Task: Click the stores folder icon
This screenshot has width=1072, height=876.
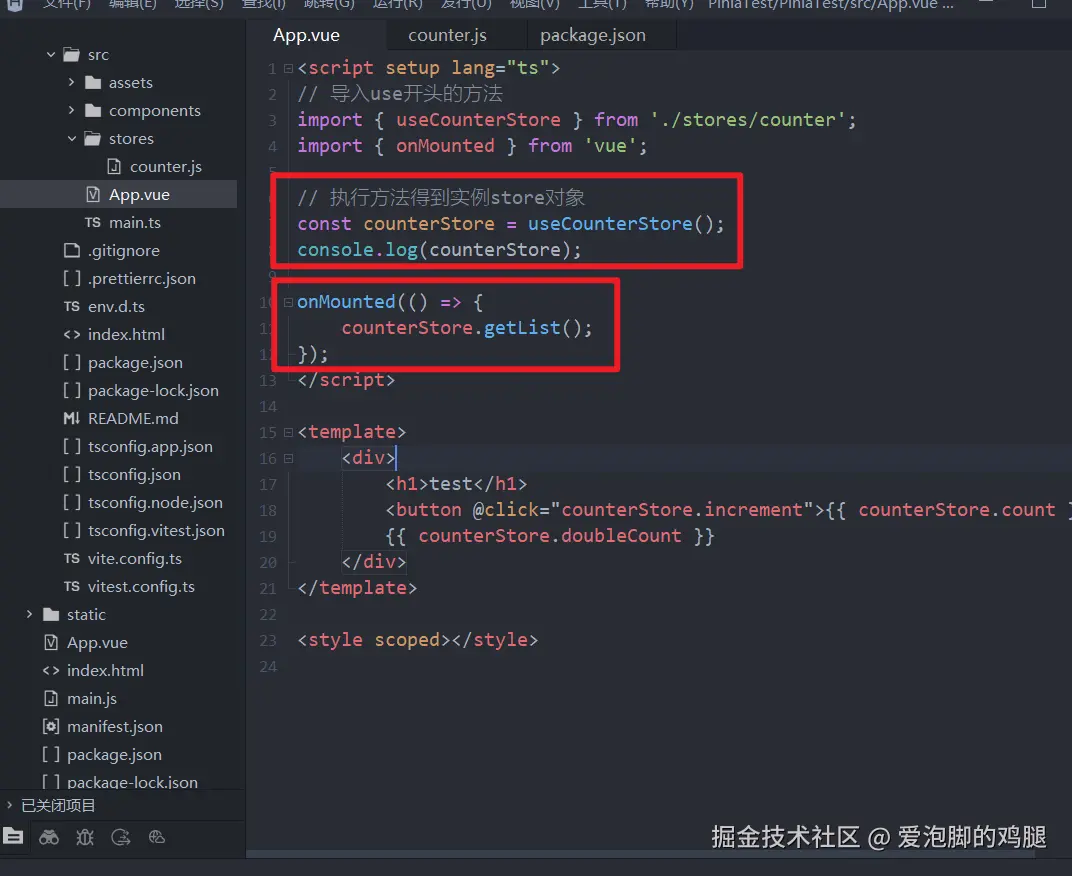Action: point(93,139)
